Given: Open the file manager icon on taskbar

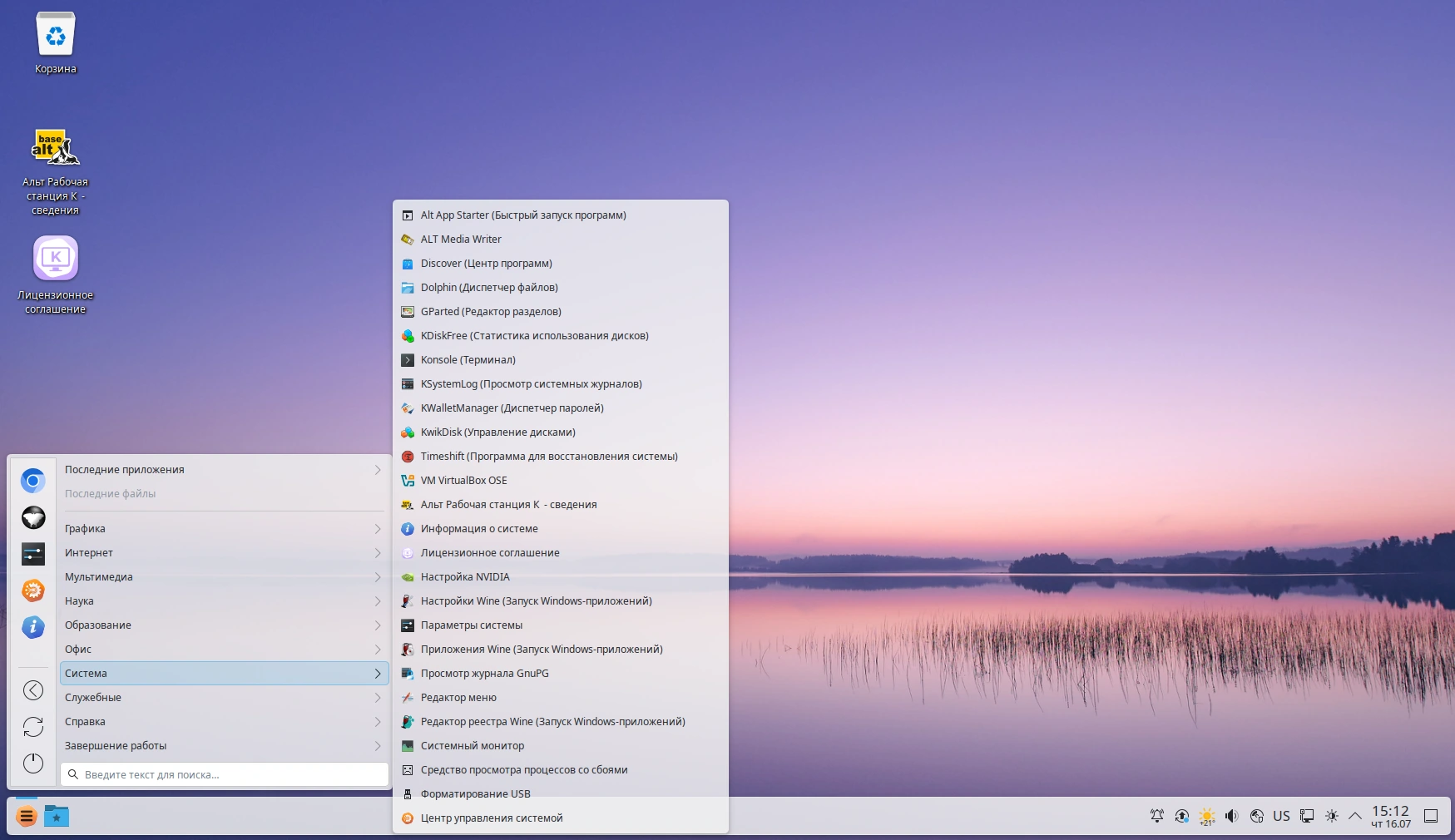Looking at the screenshot, I should tap(57, 817).
